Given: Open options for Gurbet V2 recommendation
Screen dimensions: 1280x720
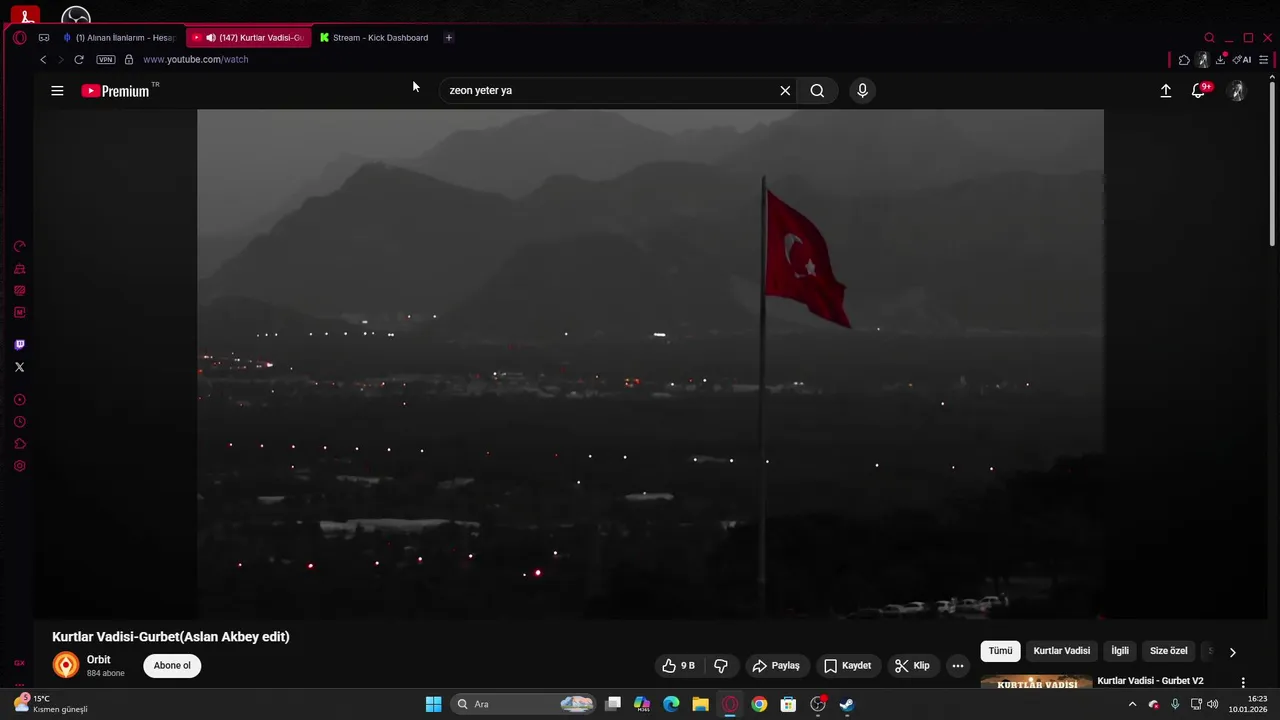Looking at the screenshot, I should point(1243,682).
